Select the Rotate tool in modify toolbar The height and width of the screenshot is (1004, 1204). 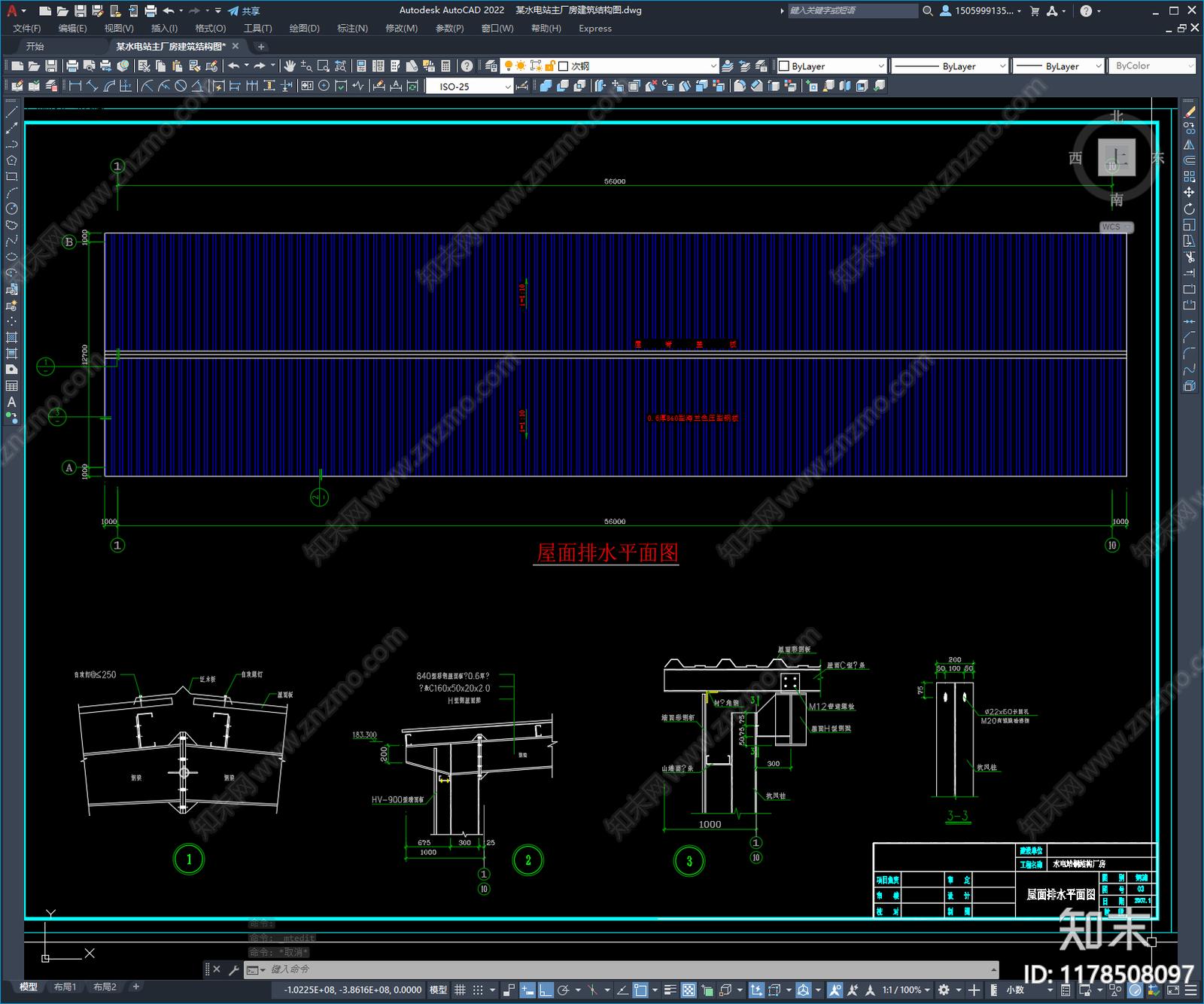(x=1189, y=208)
